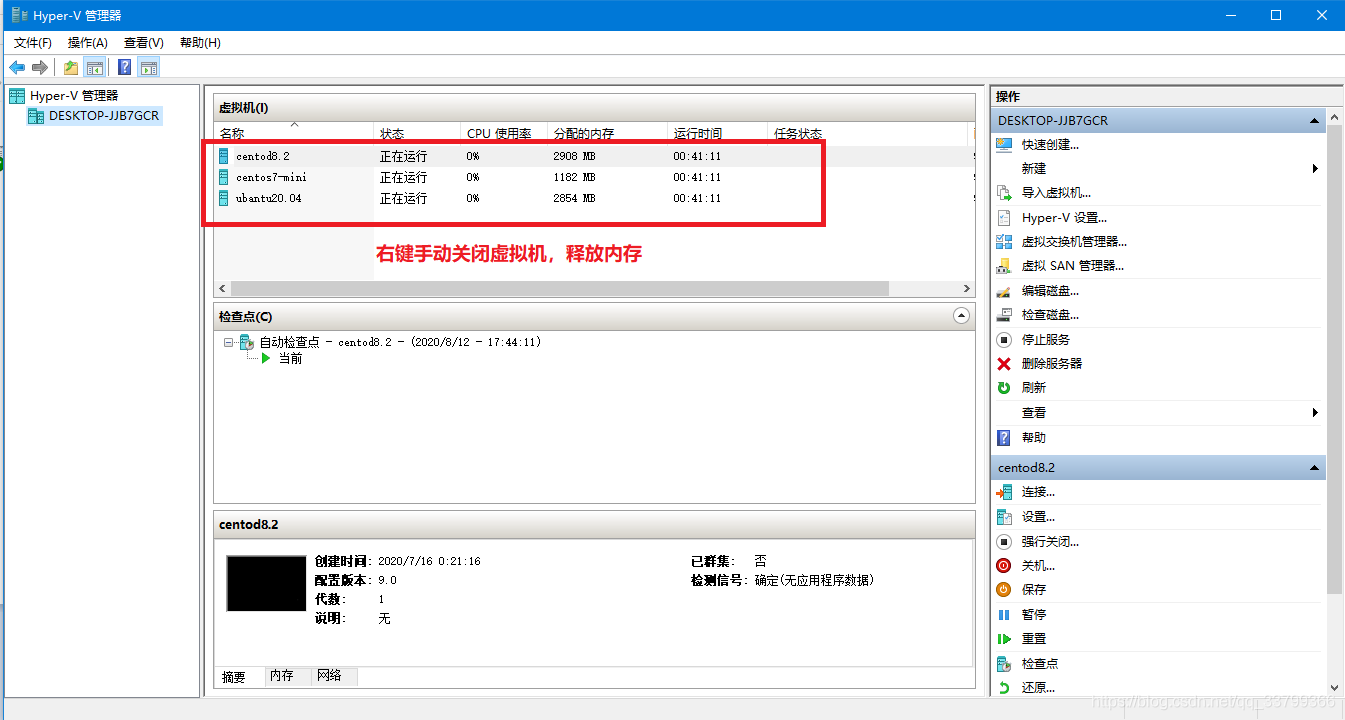Screen dimensions: 1345x720
Task: Select DESKTOP-JJB7GCR server in tree
Action: (104, 115)
